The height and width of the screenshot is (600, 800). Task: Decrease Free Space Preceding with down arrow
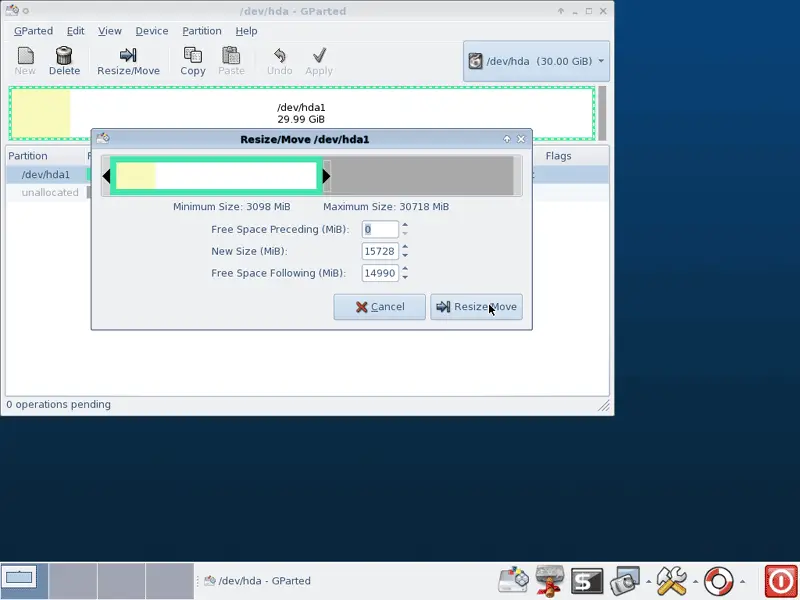[x=405, y=234]
